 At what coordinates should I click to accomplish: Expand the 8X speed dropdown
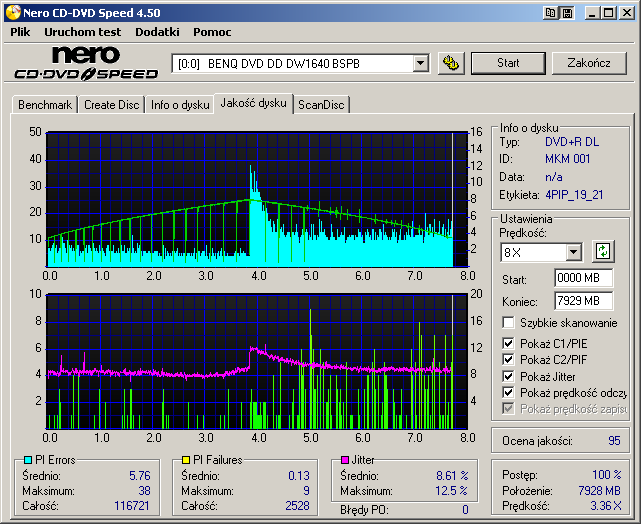(x=574, y=252)
